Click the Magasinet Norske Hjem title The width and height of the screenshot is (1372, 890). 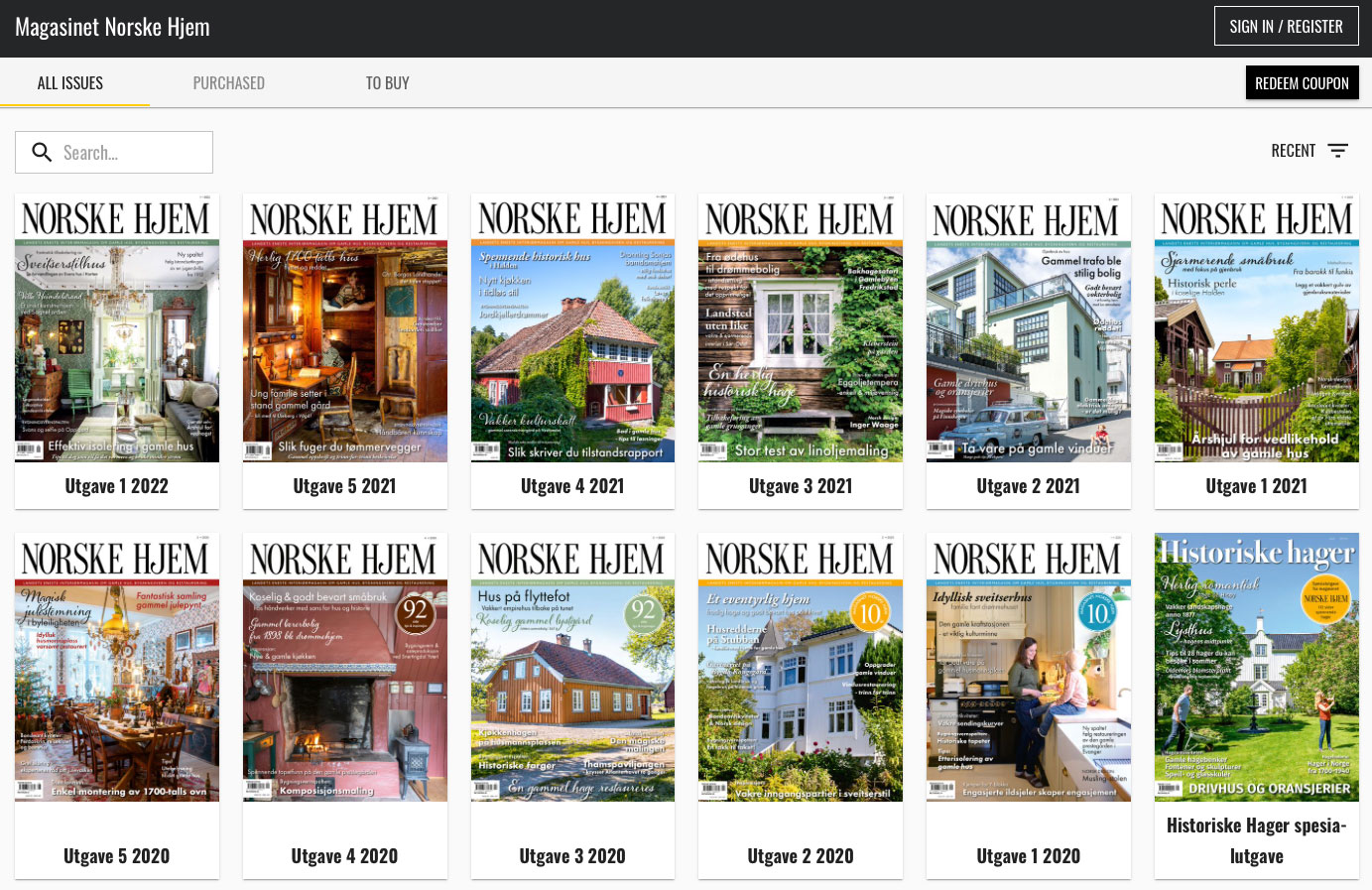point(112,27)
